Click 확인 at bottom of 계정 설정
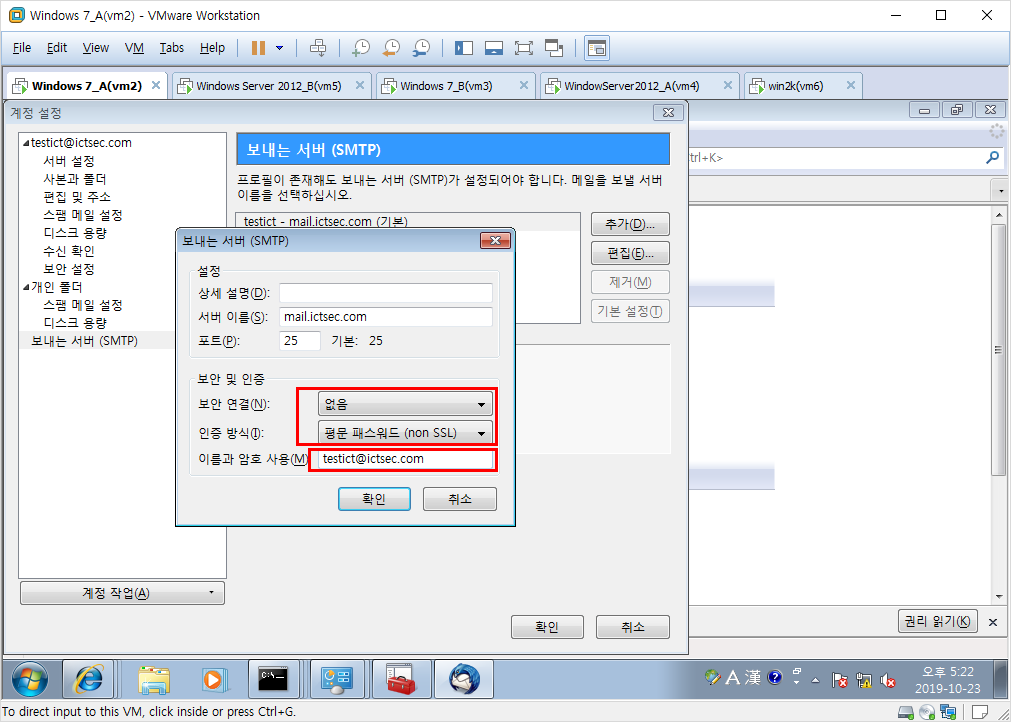The height and width of the screenshot is (722, 1011). (x=547, y=627)
